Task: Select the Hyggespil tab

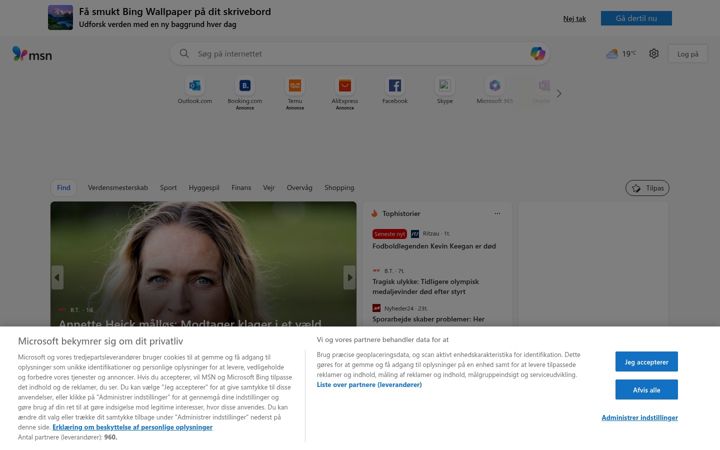Action: pyautogui.click(x=204, y=187)
